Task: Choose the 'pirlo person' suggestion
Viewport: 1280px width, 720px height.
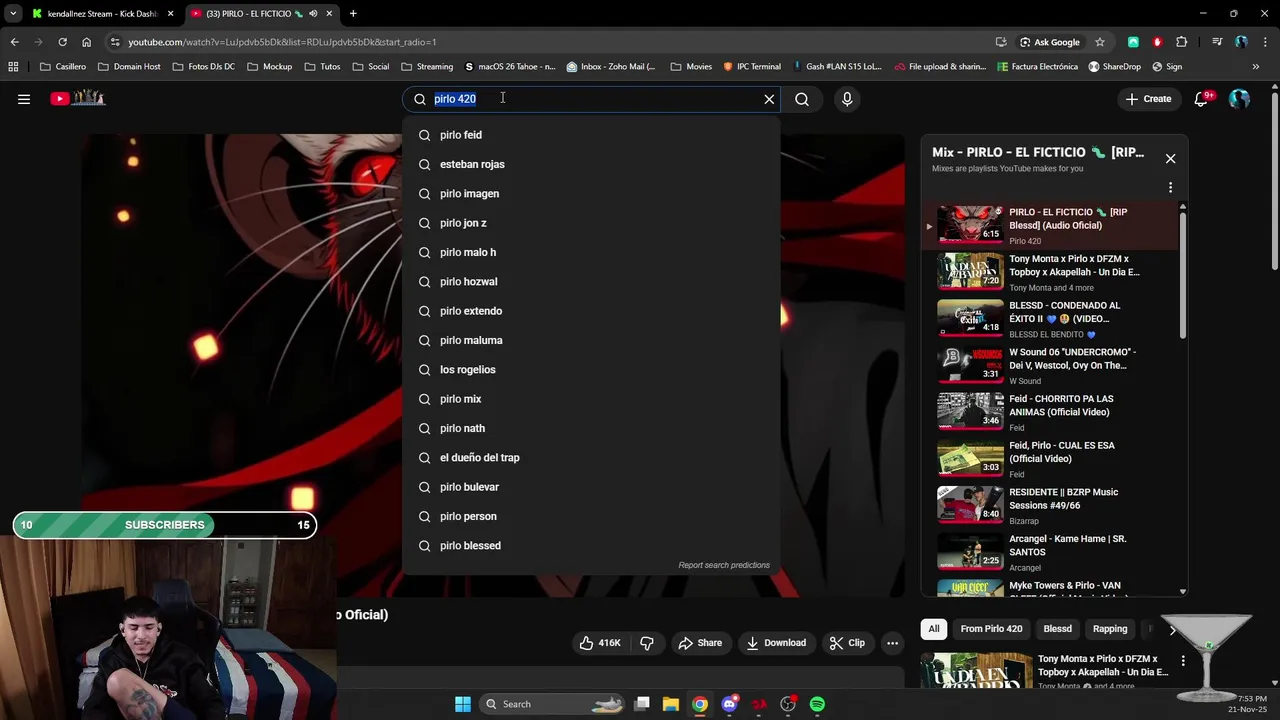Action: (591, 516)
